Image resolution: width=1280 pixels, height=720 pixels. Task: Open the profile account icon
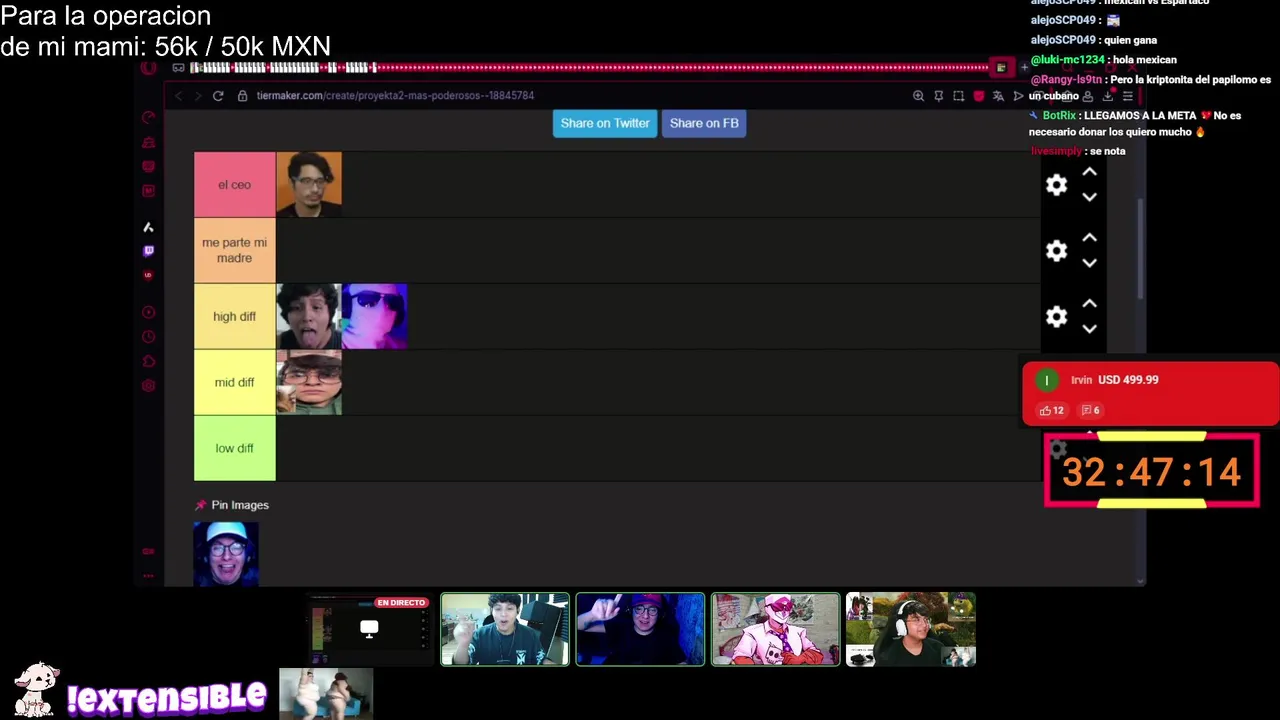point(1088,96)
